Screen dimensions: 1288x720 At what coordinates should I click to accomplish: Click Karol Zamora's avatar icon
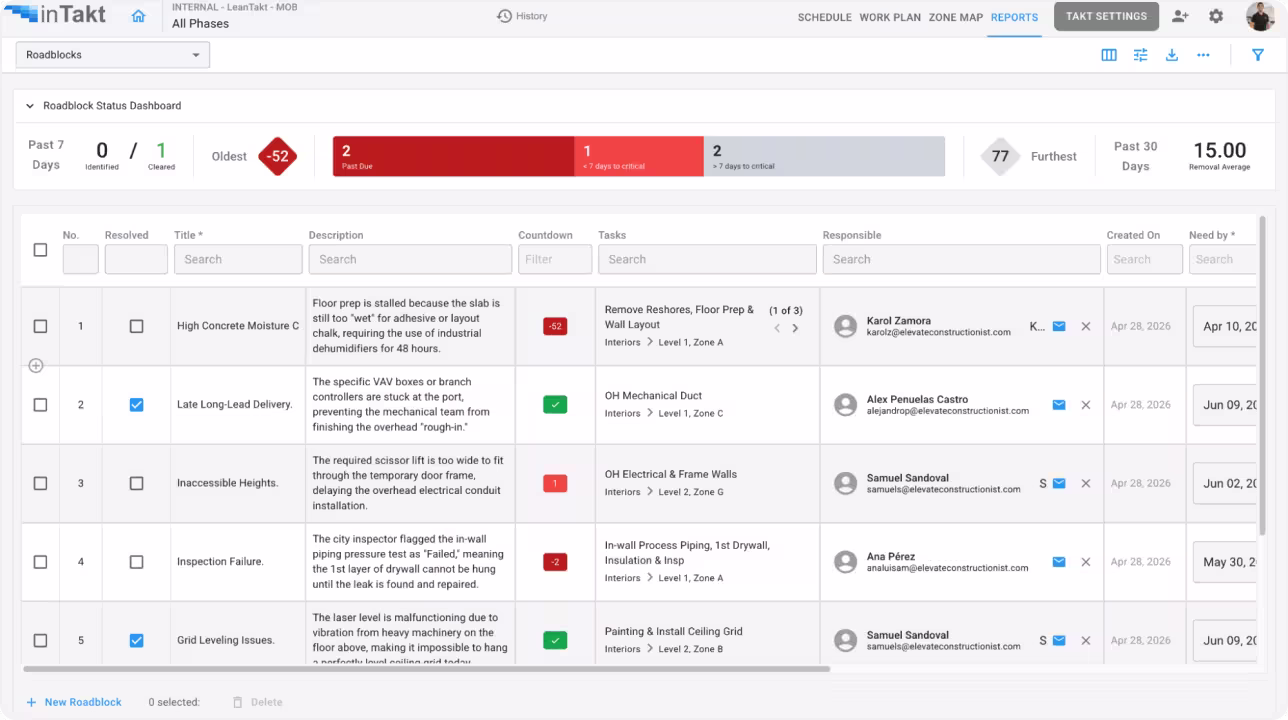click(846, 326)
